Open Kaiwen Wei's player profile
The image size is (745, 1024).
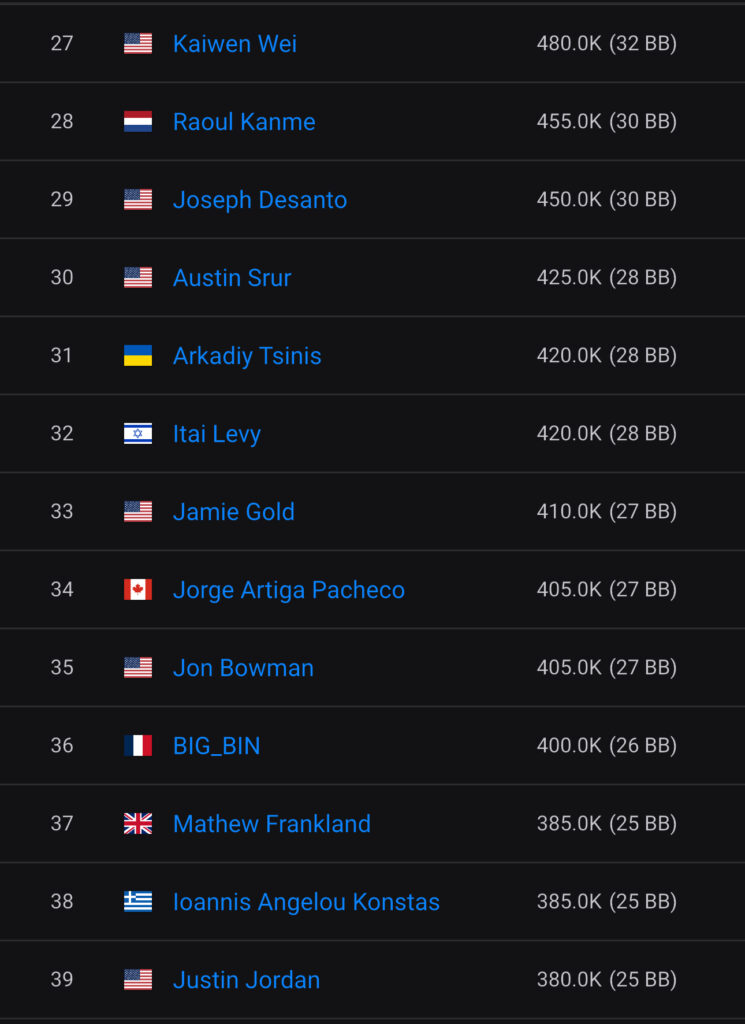click(235, 44)
